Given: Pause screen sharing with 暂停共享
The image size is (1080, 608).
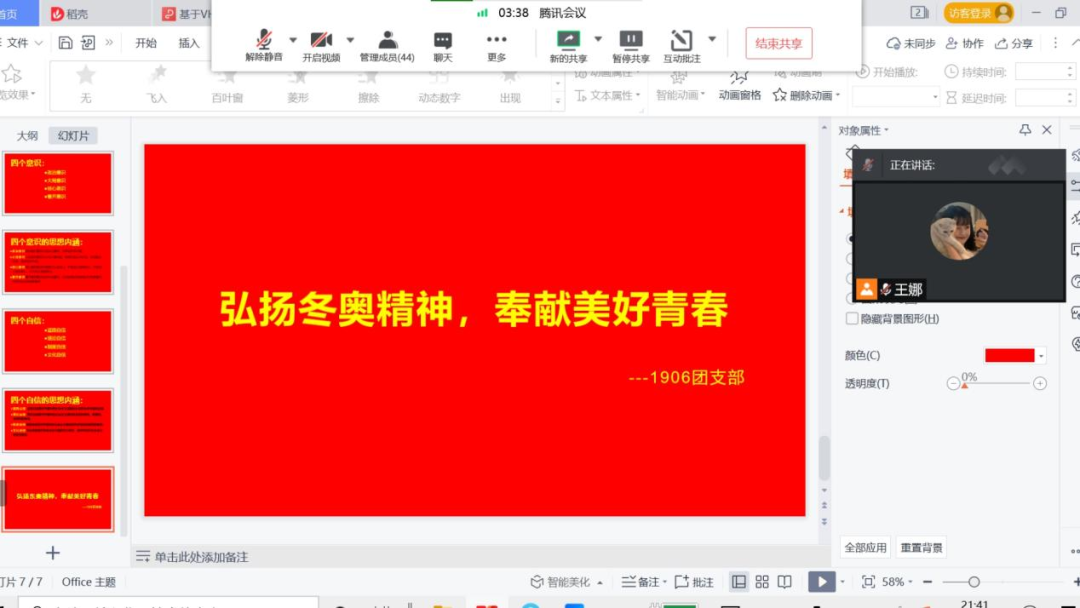Looking at the screenshot, I should (630, 41).
